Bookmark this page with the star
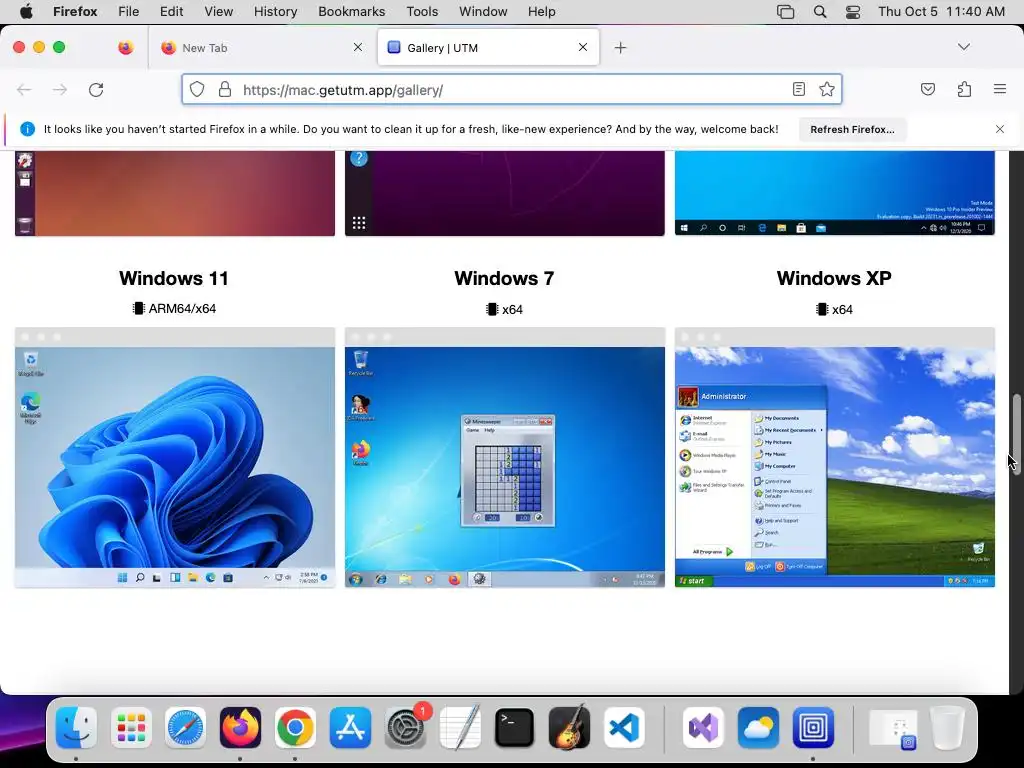The width and height of the screenshot is (1024, 768). point(827,89)
